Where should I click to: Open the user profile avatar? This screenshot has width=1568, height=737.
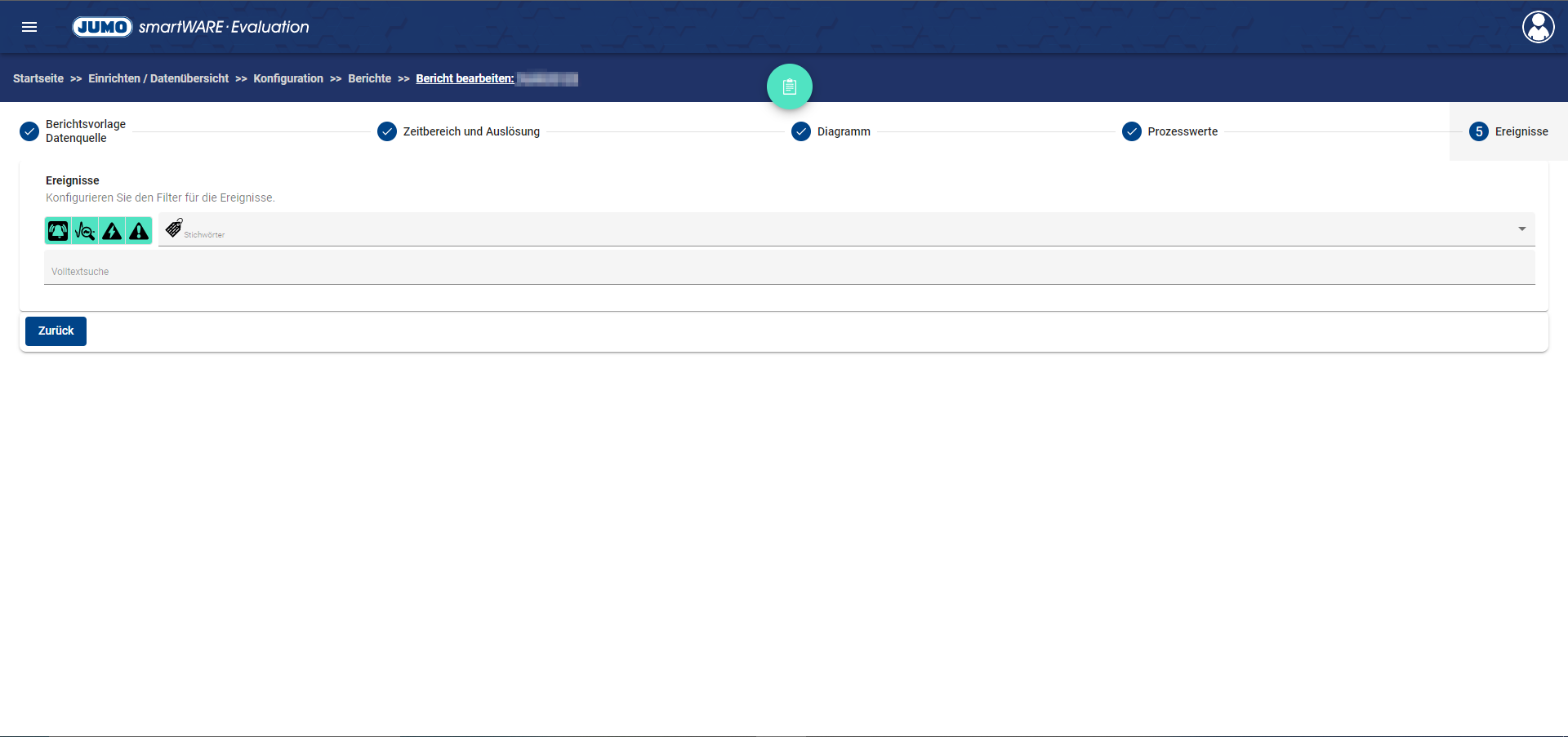1538,27
